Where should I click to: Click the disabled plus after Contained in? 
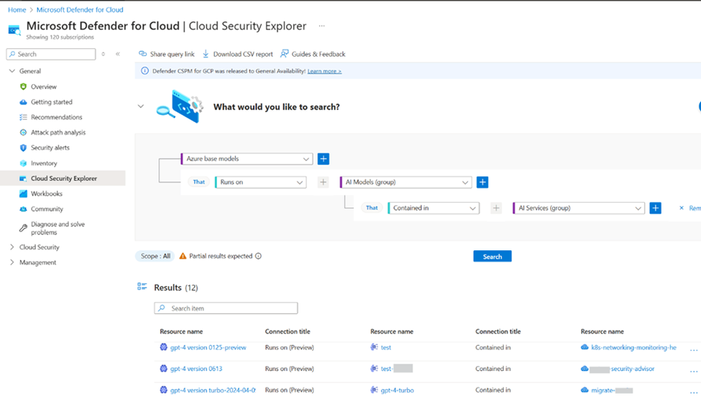click(x=496, y=208)
